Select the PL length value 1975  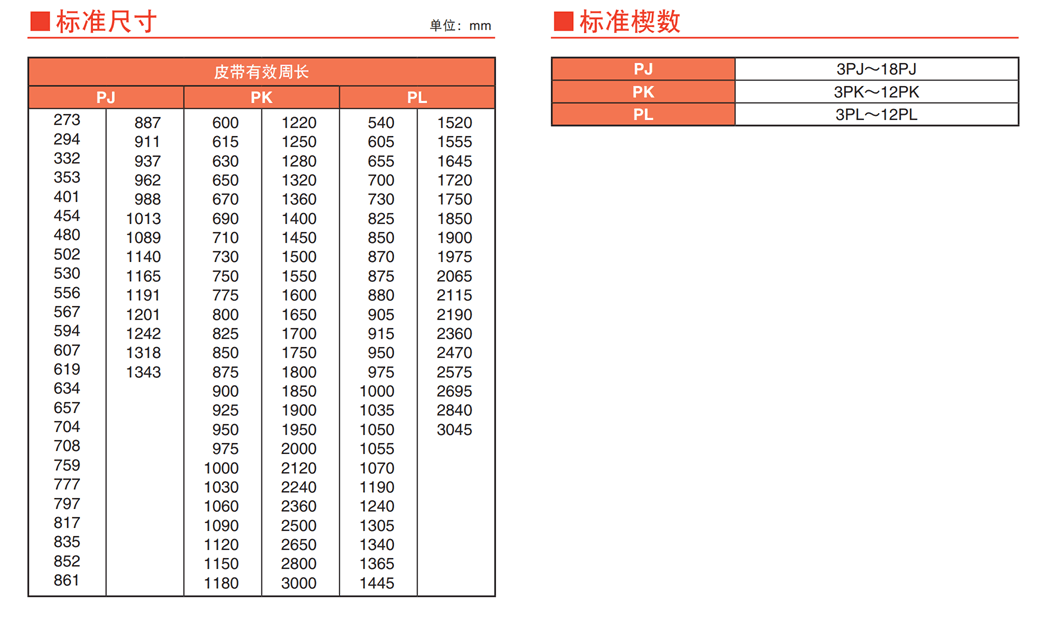tap(455, 257)
